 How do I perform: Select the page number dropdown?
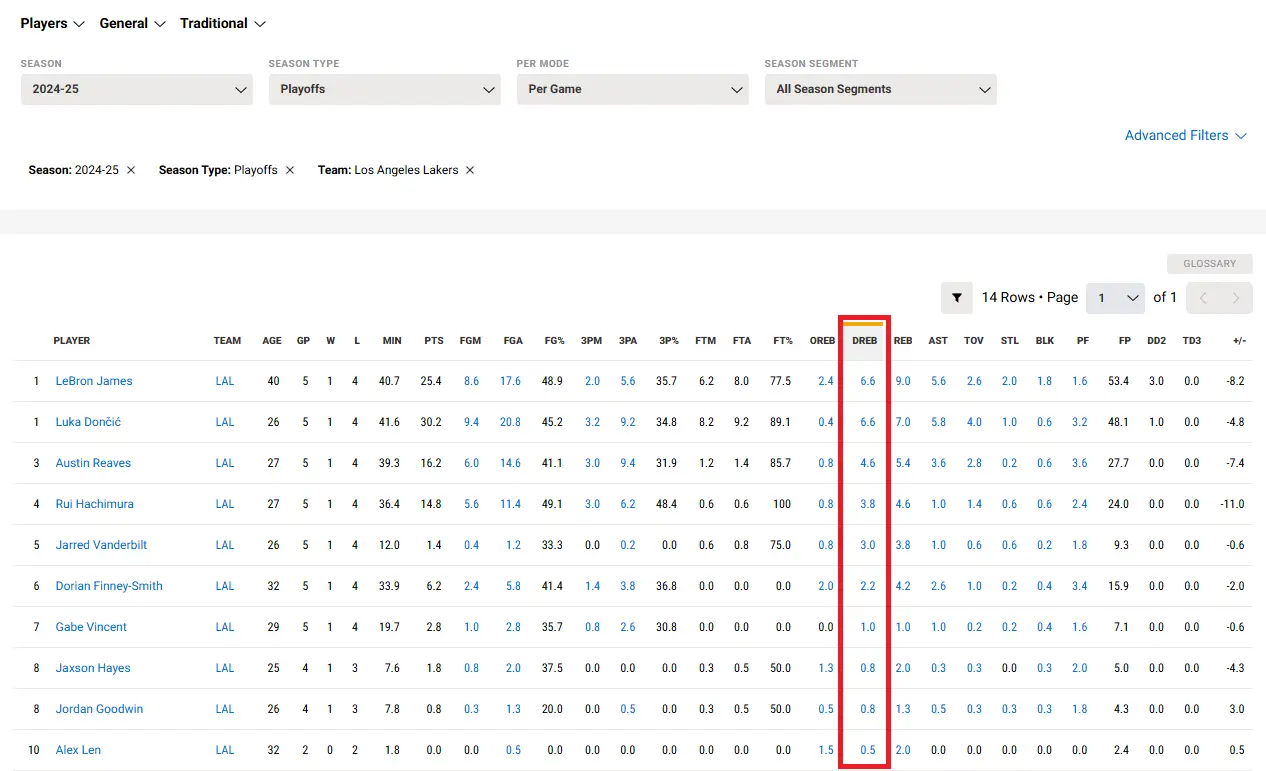pyautogui.click(x=1115, y=298)
